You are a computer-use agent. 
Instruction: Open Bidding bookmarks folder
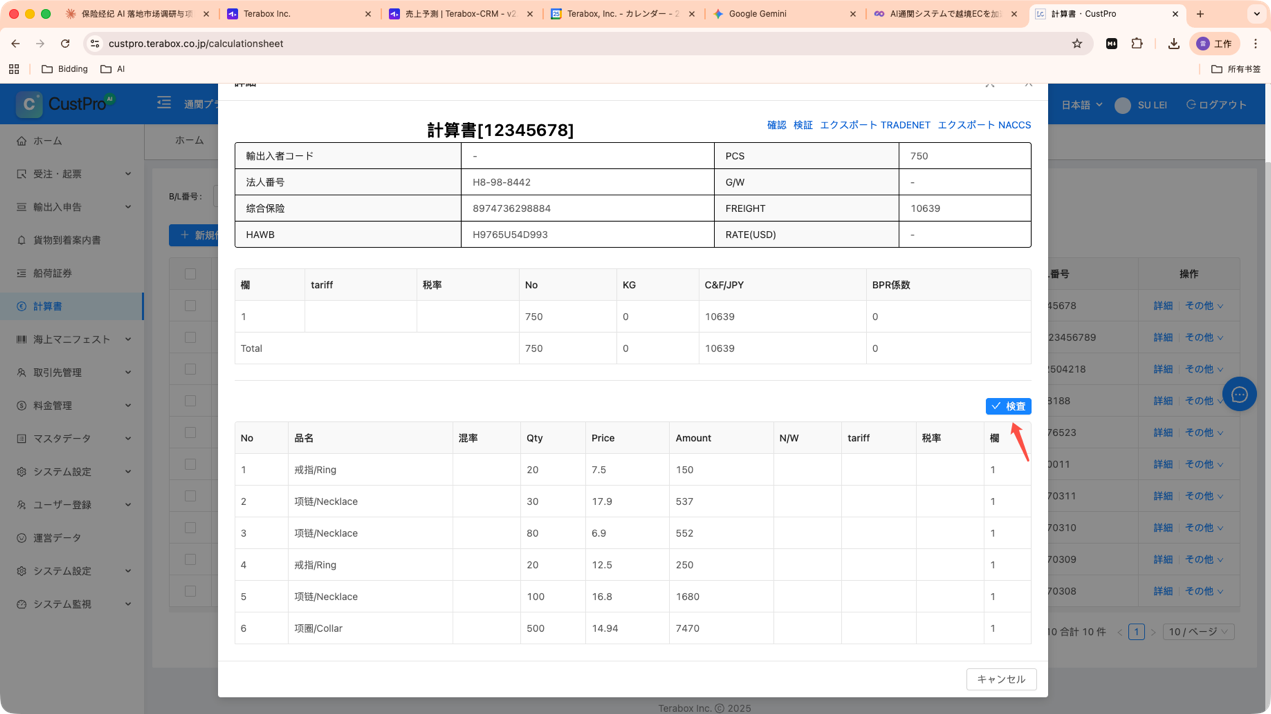click(x=64, y=69)
